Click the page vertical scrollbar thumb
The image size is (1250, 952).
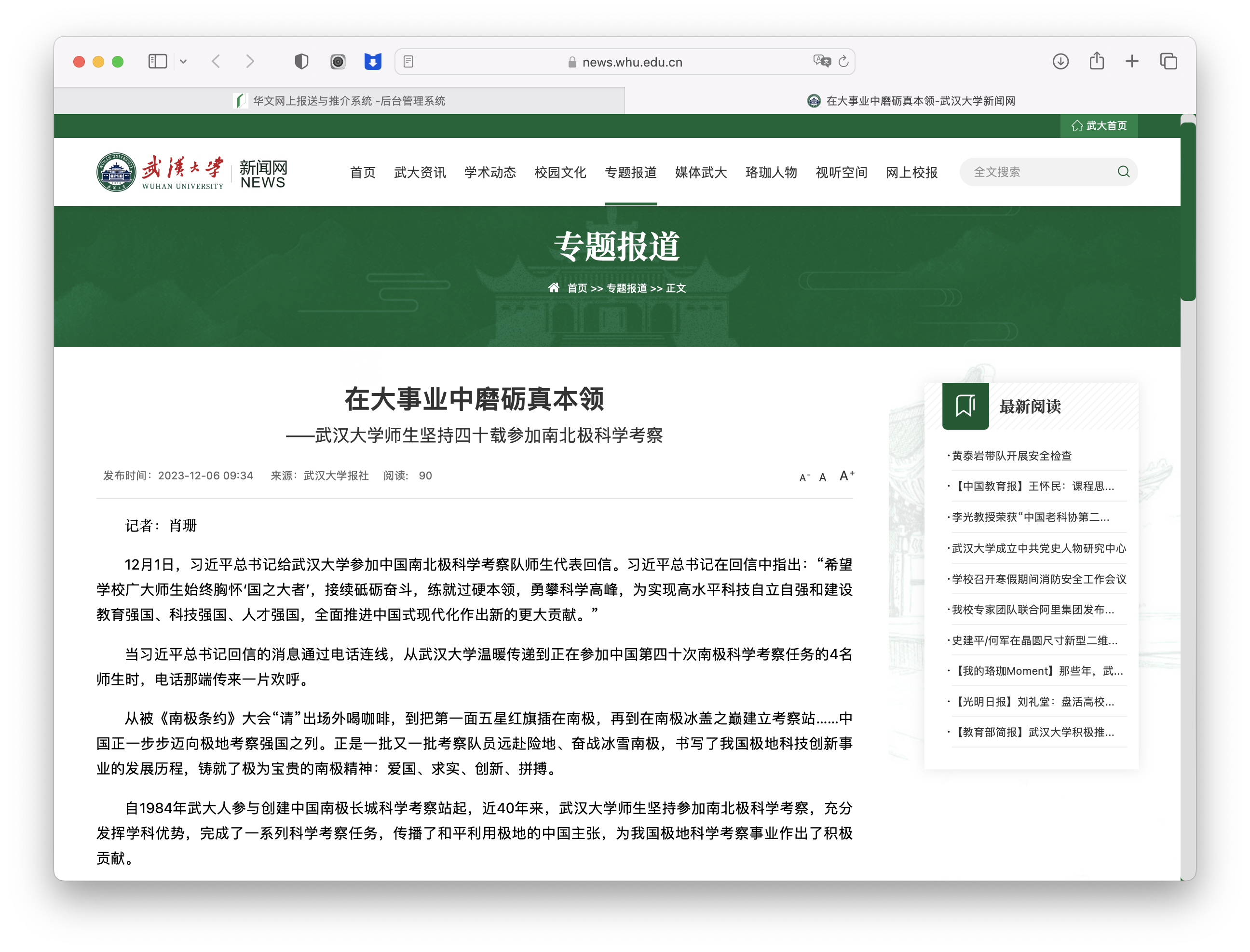1188,211
